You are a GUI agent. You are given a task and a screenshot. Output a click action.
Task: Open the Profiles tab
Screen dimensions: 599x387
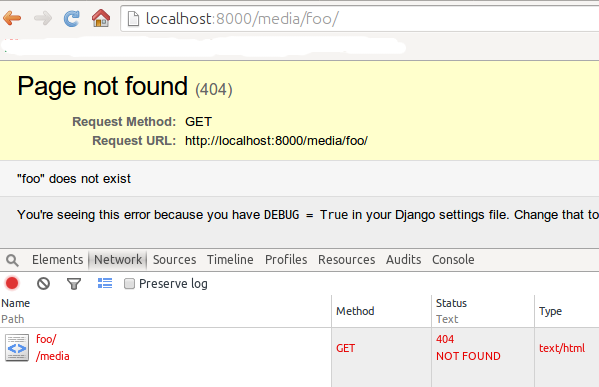tap(286, 260)
